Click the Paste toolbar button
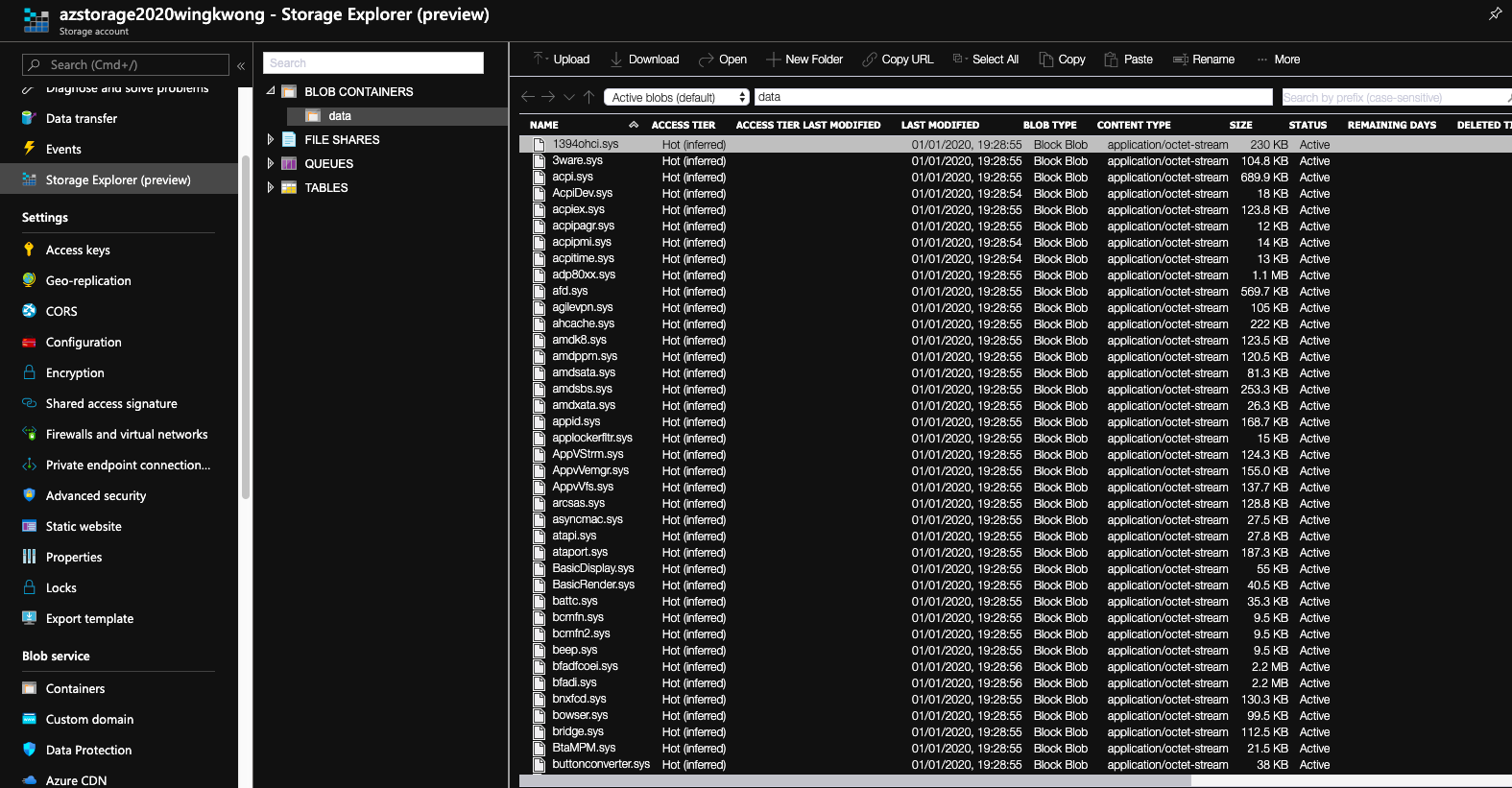Viewport: 1512px width, 788px height. [1129, 60]
